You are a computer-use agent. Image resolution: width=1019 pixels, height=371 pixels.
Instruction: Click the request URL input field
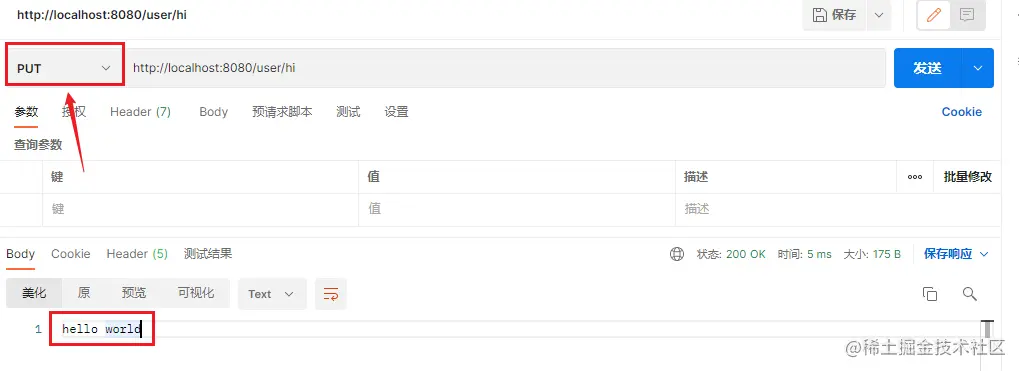(x=505, y=68)
